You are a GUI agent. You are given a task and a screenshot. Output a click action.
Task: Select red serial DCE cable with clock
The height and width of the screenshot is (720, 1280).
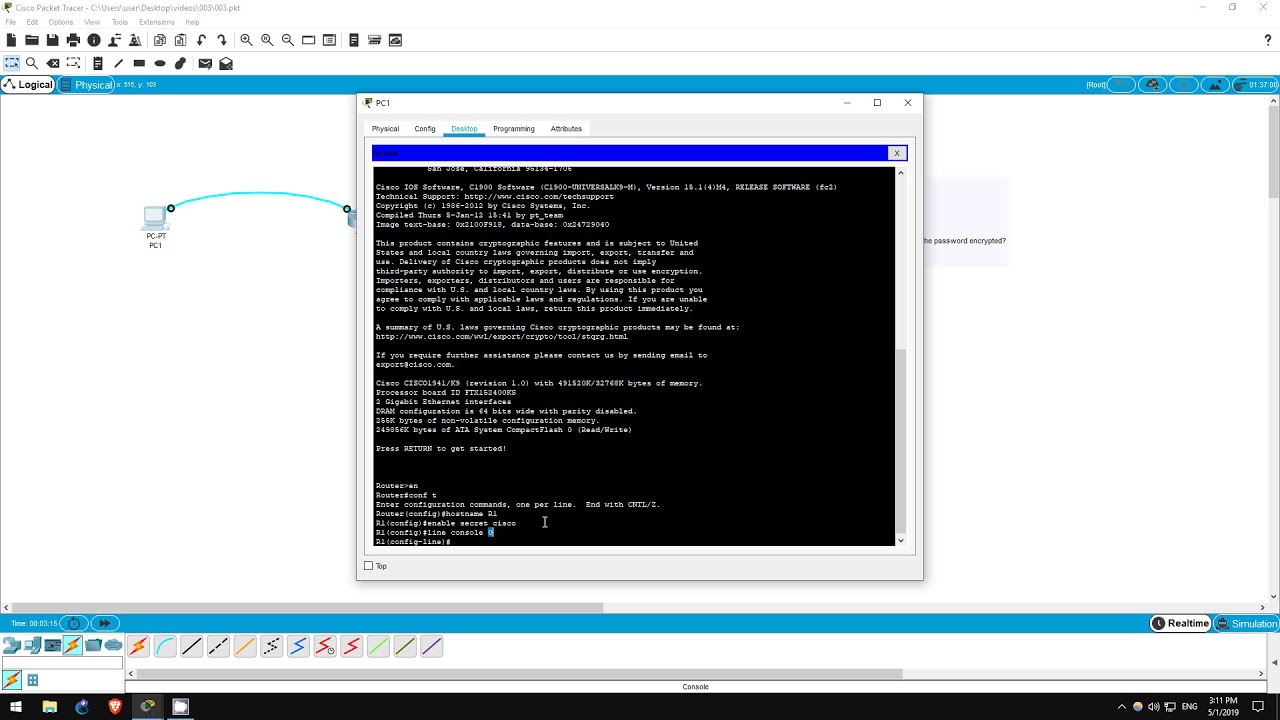coord(325,647)
